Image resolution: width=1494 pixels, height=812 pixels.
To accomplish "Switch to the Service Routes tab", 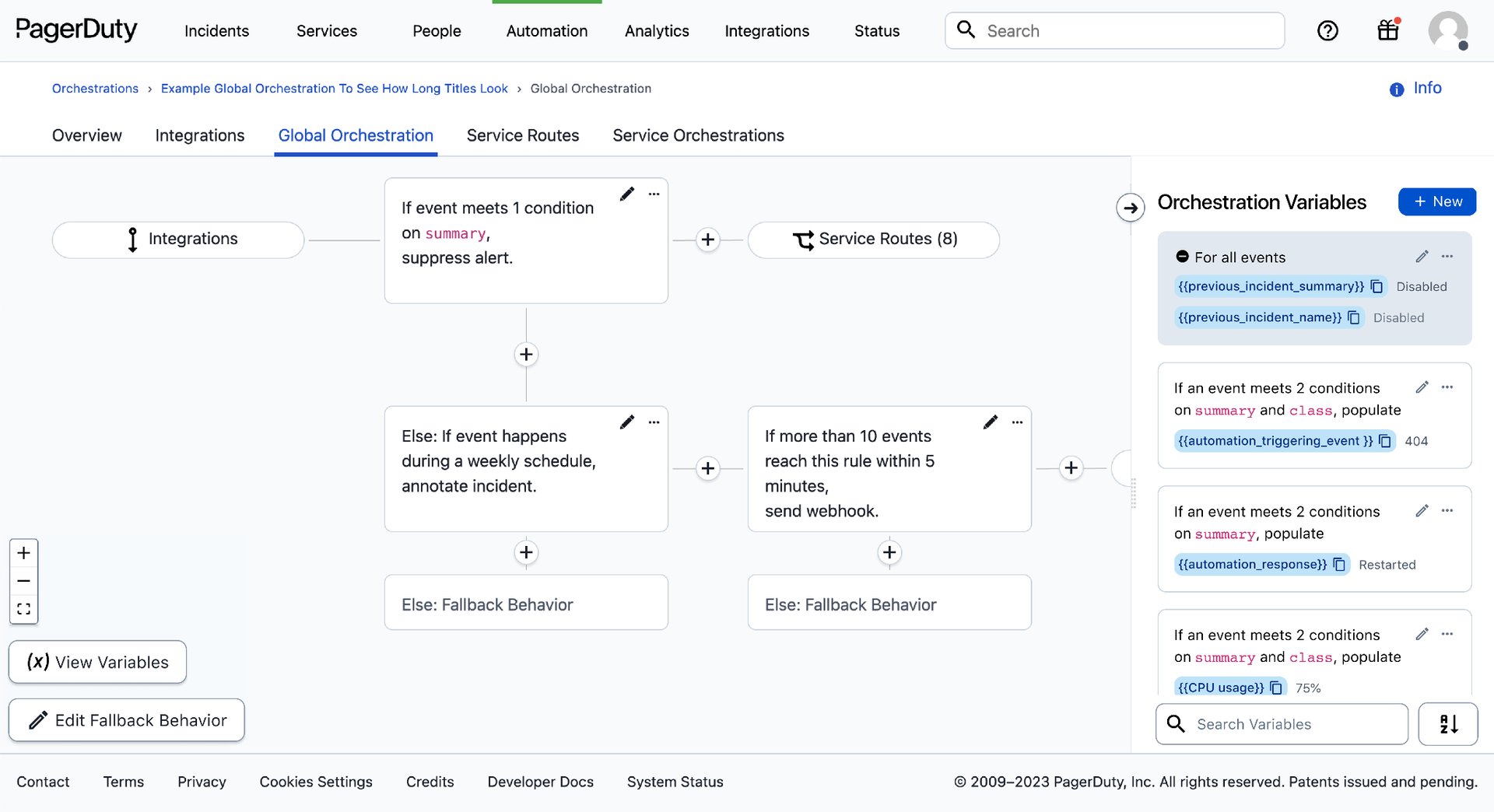I will click(x=522, y=135).
